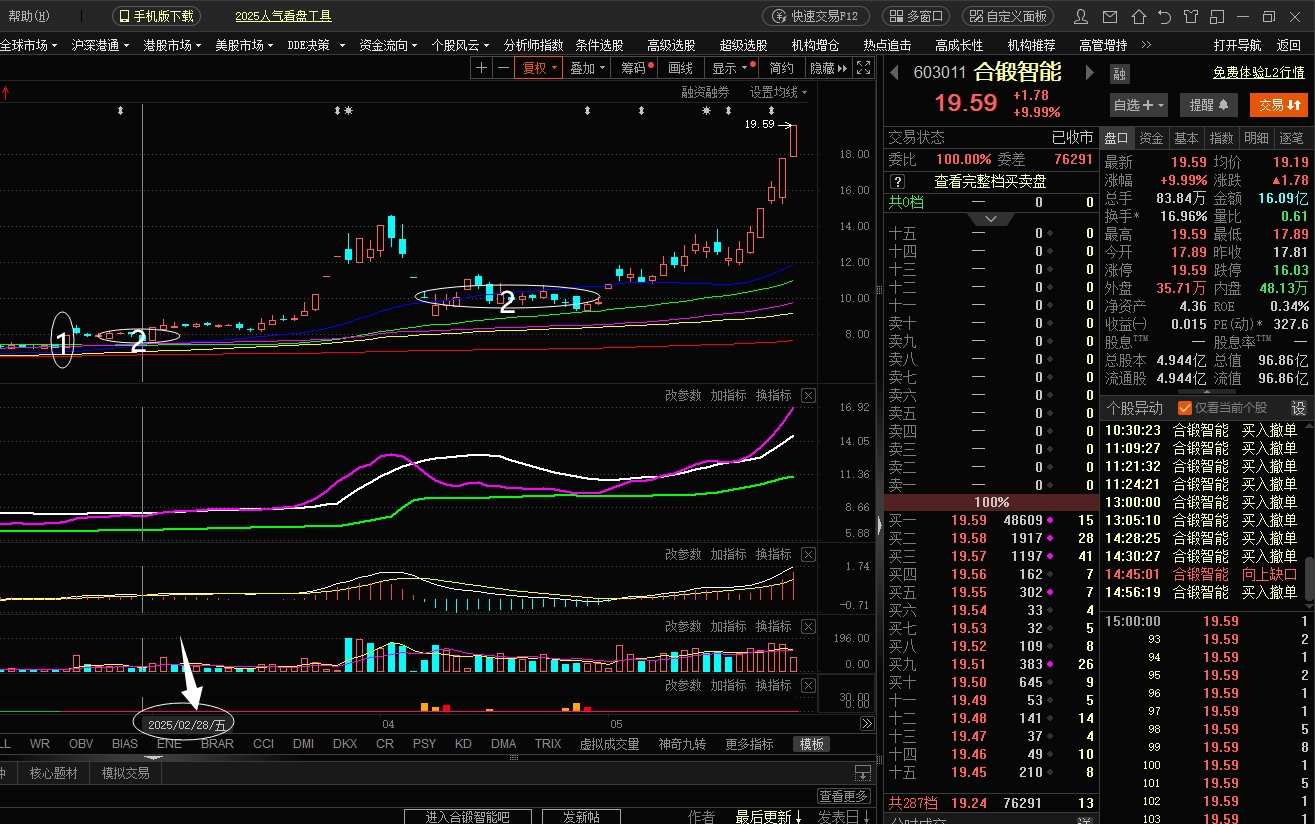
Task: Click the 设 settings icon in 个股异动
Action: [x=1298, y=407]
